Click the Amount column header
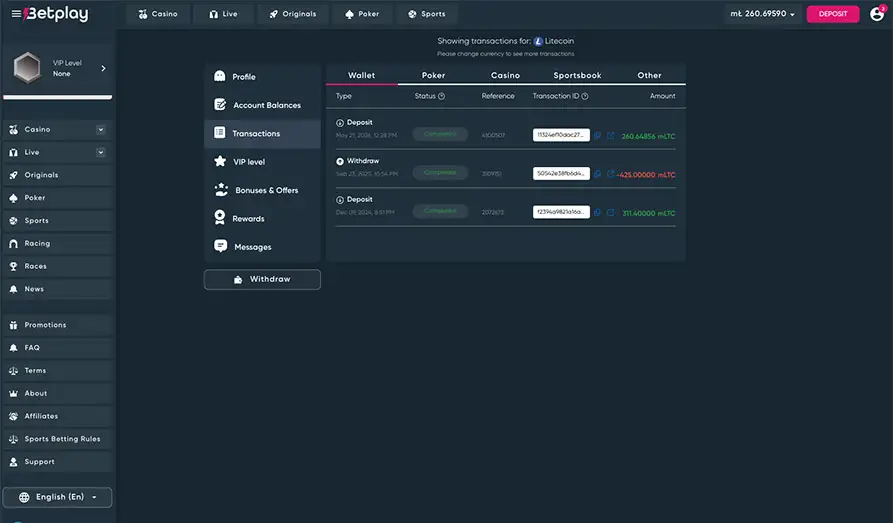Image resolution: width=893 pixels, height=523 pixels. click(x=662, y=96)
